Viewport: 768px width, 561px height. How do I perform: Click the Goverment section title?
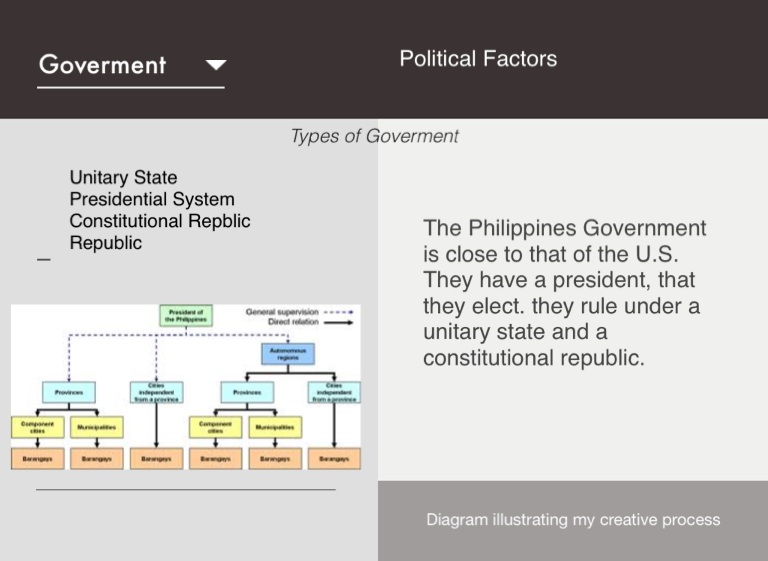pos(102,66)
